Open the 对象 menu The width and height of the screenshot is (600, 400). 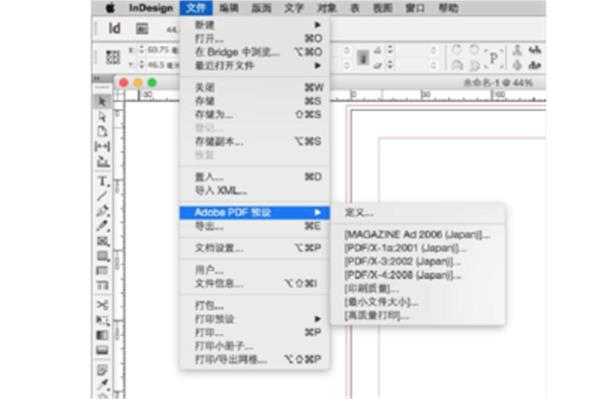pos(327,8)
